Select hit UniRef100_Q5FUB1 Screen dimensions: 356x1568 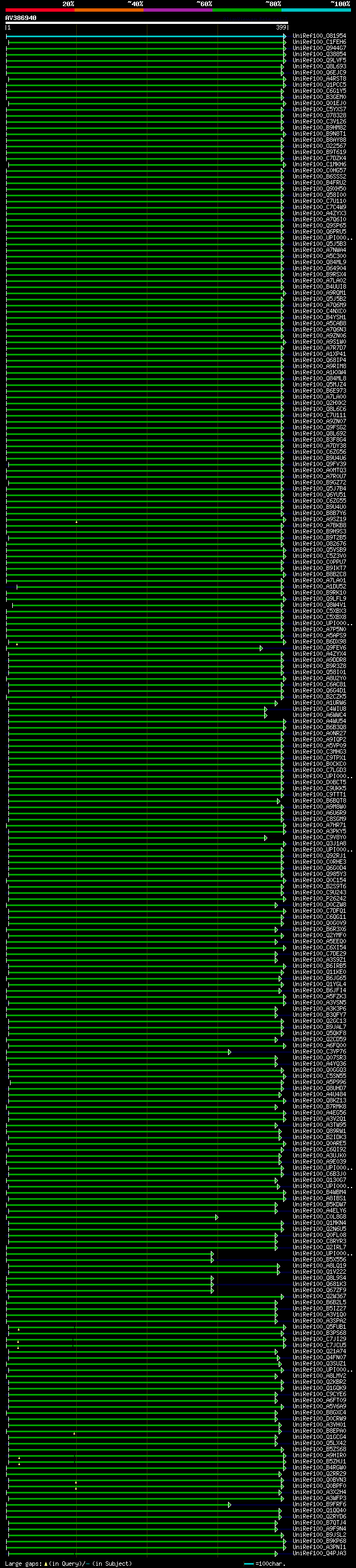click(319, 1327)
